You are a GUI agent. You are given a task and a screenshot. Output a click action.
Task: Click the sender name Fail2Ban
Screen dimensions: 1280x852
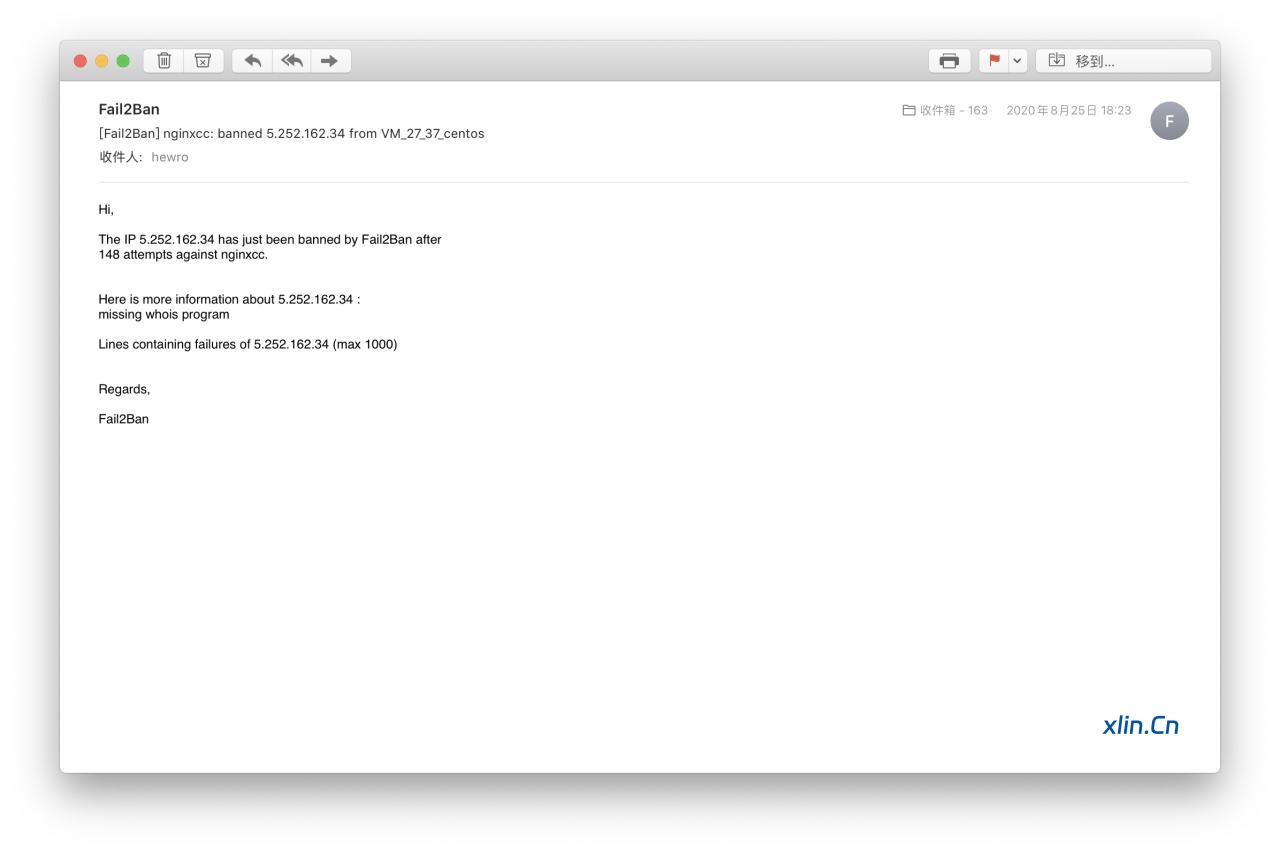[x=129, y=109]
